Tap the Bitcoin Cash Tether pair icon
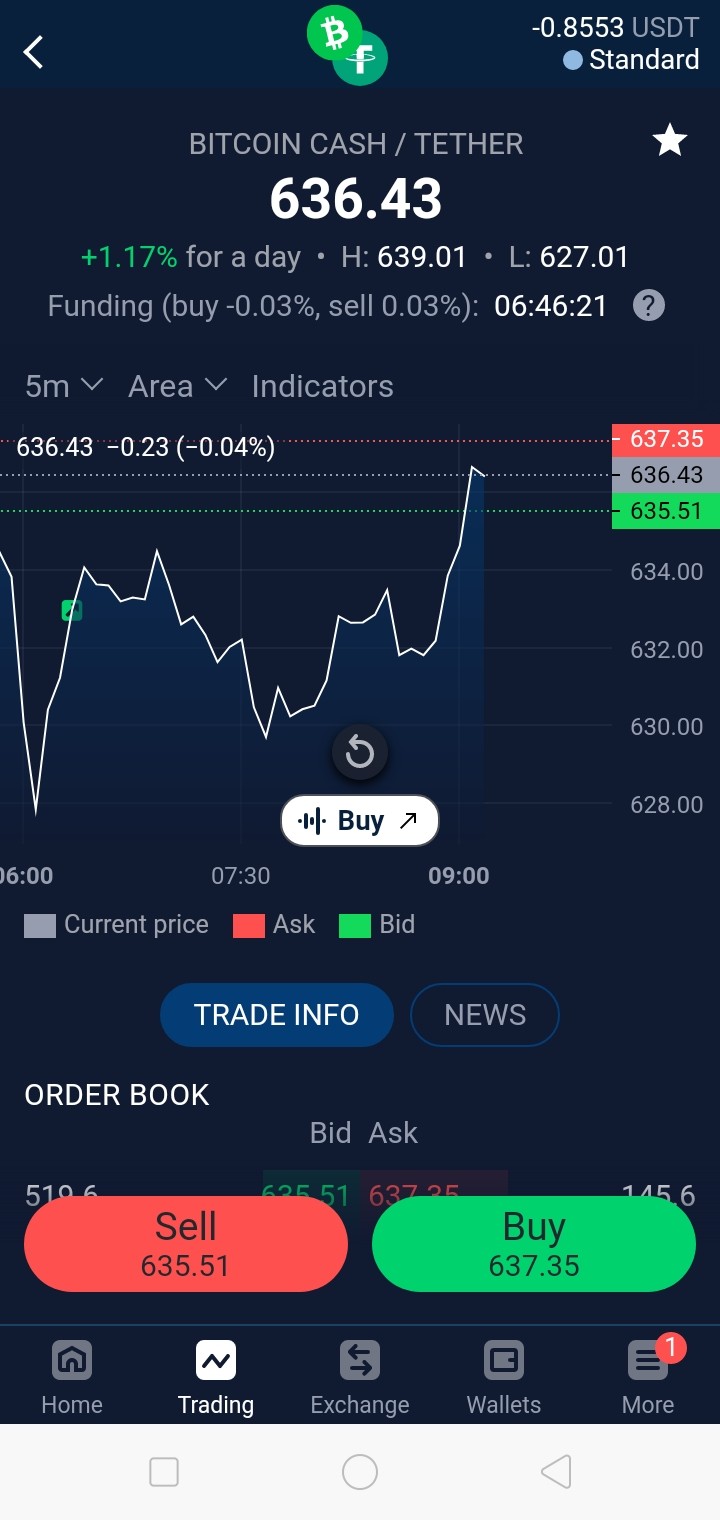This screenshot has width=720, height=1520. (x=347, y=45)
